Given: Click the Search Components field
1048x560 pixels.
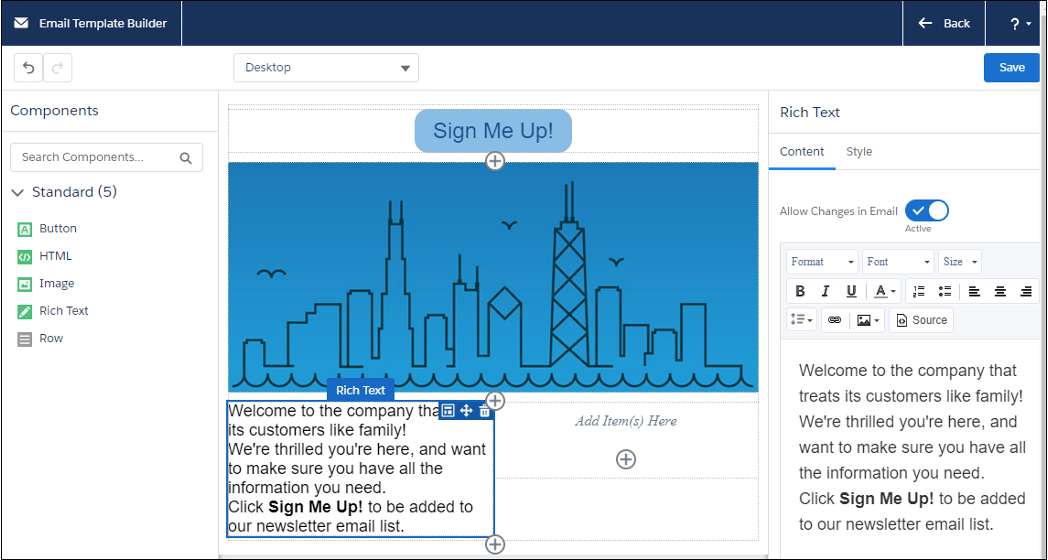Looking at the screenshot, I should [106, 157].
